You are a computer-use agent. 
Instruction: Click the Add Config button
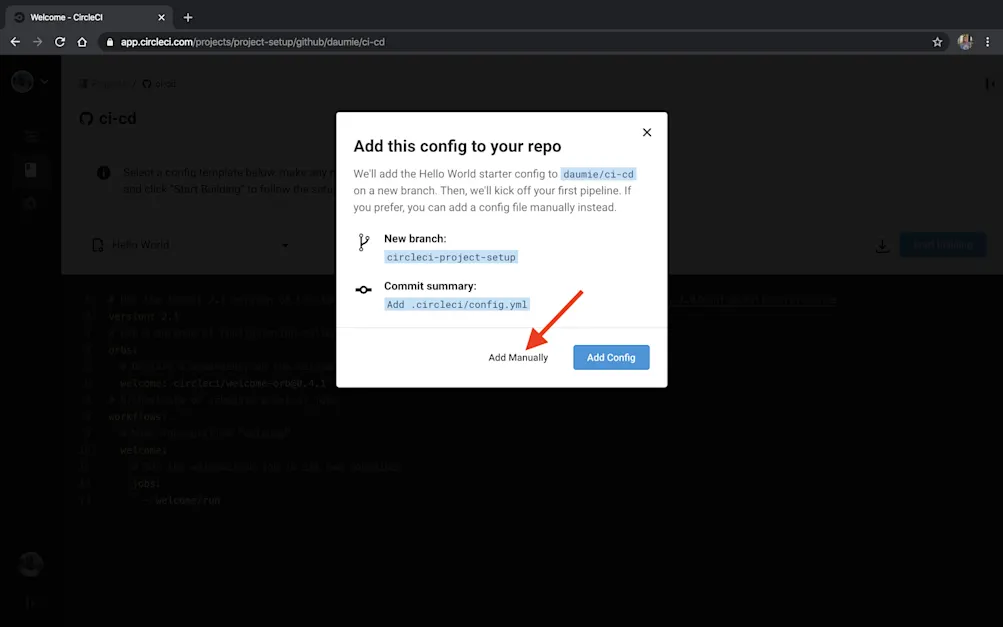pos(611,357)
